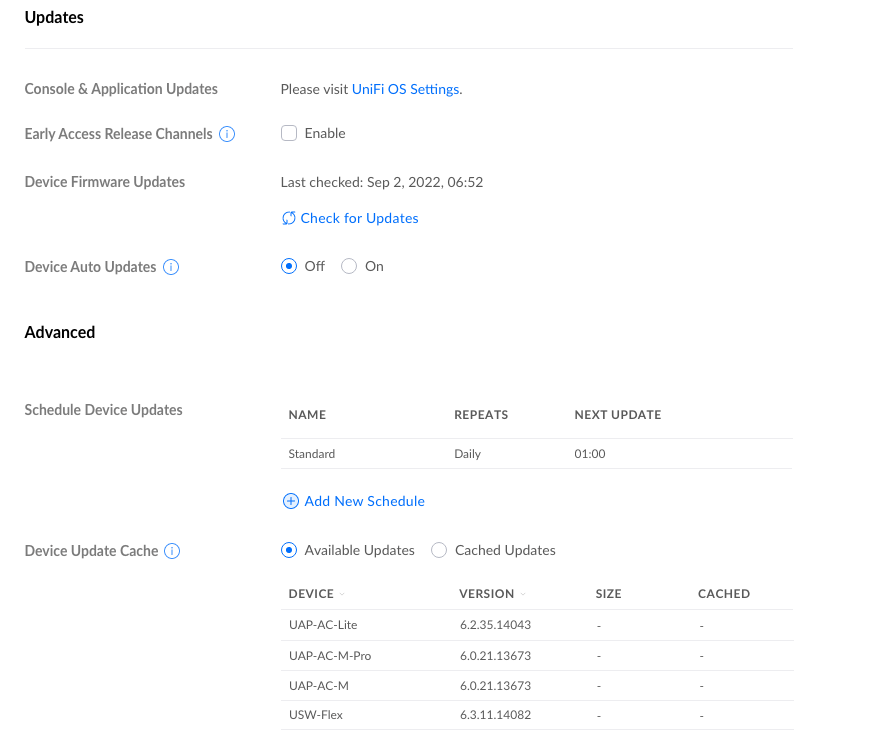872x755 pixels.
Task: Click info icon beside Device Update Cache
Action: (172, 551)
